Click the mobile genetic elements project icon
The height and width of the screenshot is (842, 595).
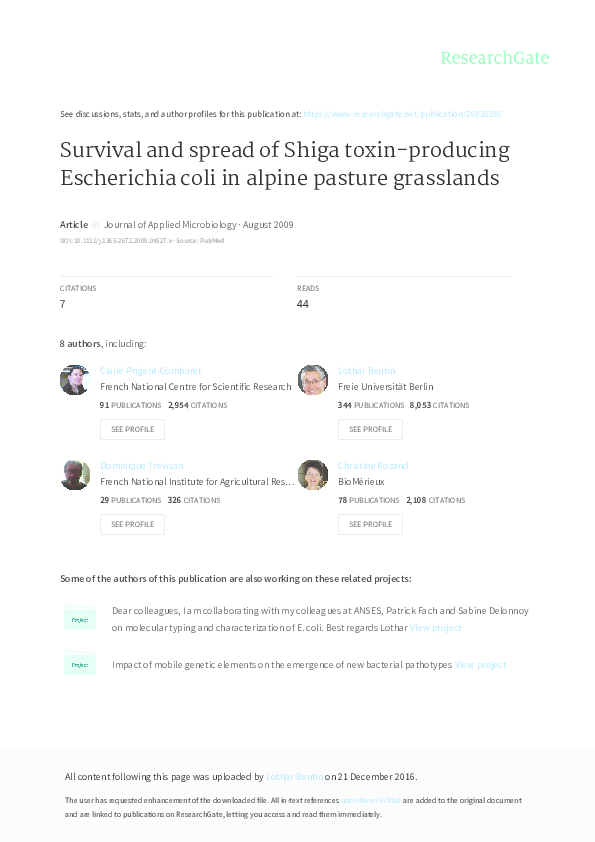[x=80, y=663]
